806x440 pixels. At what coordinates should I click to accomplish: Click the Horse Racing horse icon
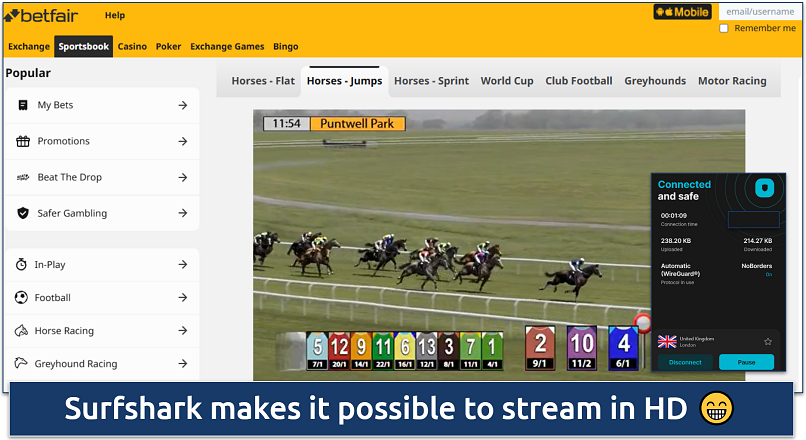[21, 331]
